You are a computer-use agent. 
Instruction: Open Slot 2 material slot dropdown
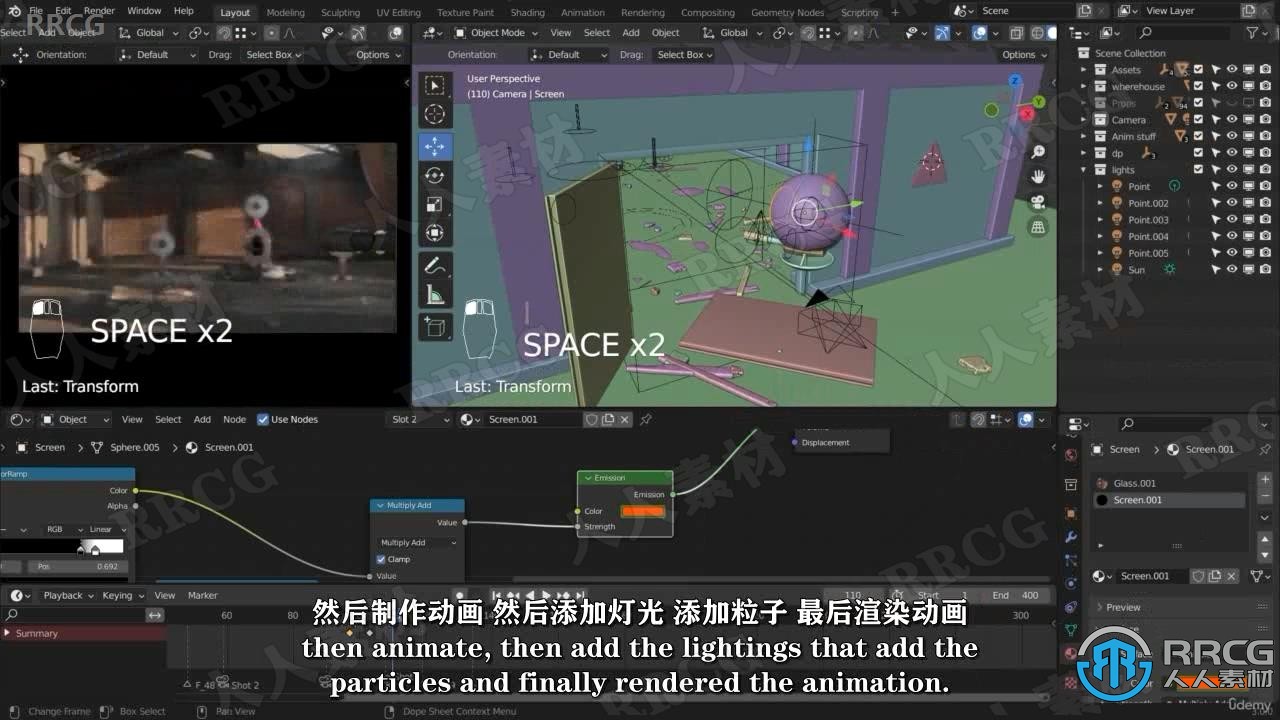point(417,419)
